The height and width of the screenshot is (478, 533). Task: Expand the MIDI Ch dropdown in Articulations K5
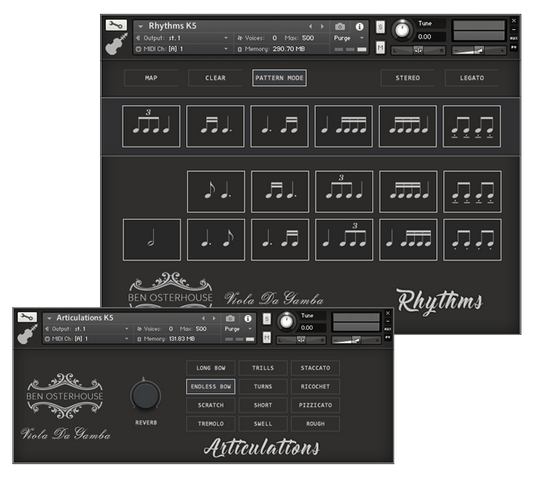coord(87,339)
